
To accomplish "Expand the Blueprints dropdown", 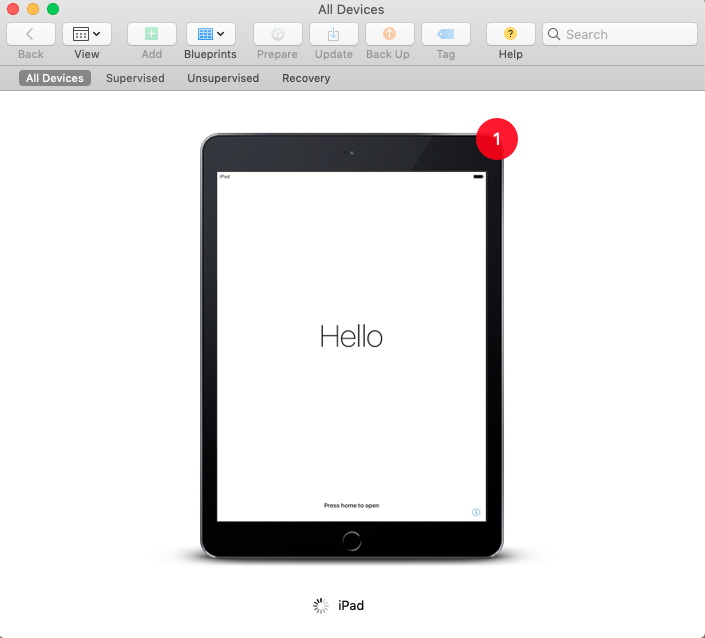I will [x=210, y=34].
